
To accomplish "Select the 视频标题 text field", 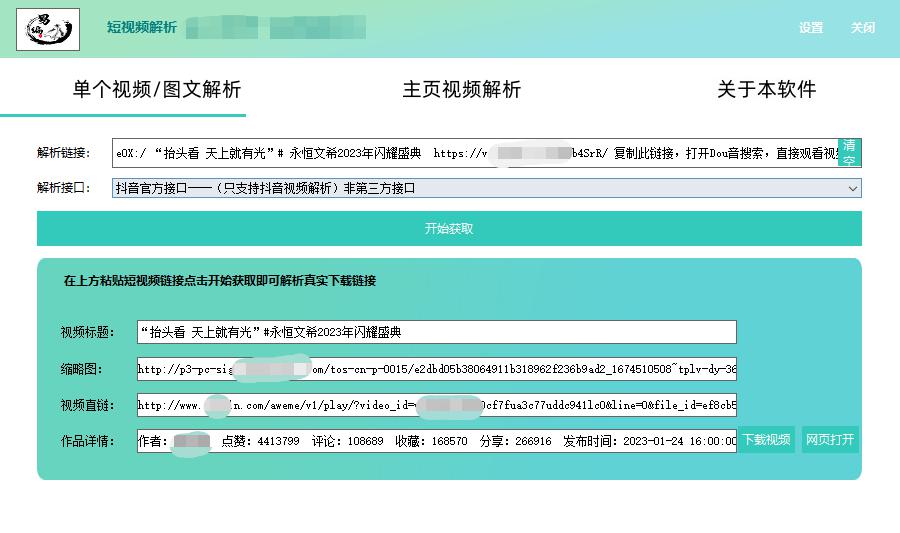I will [x=436, y=332].
